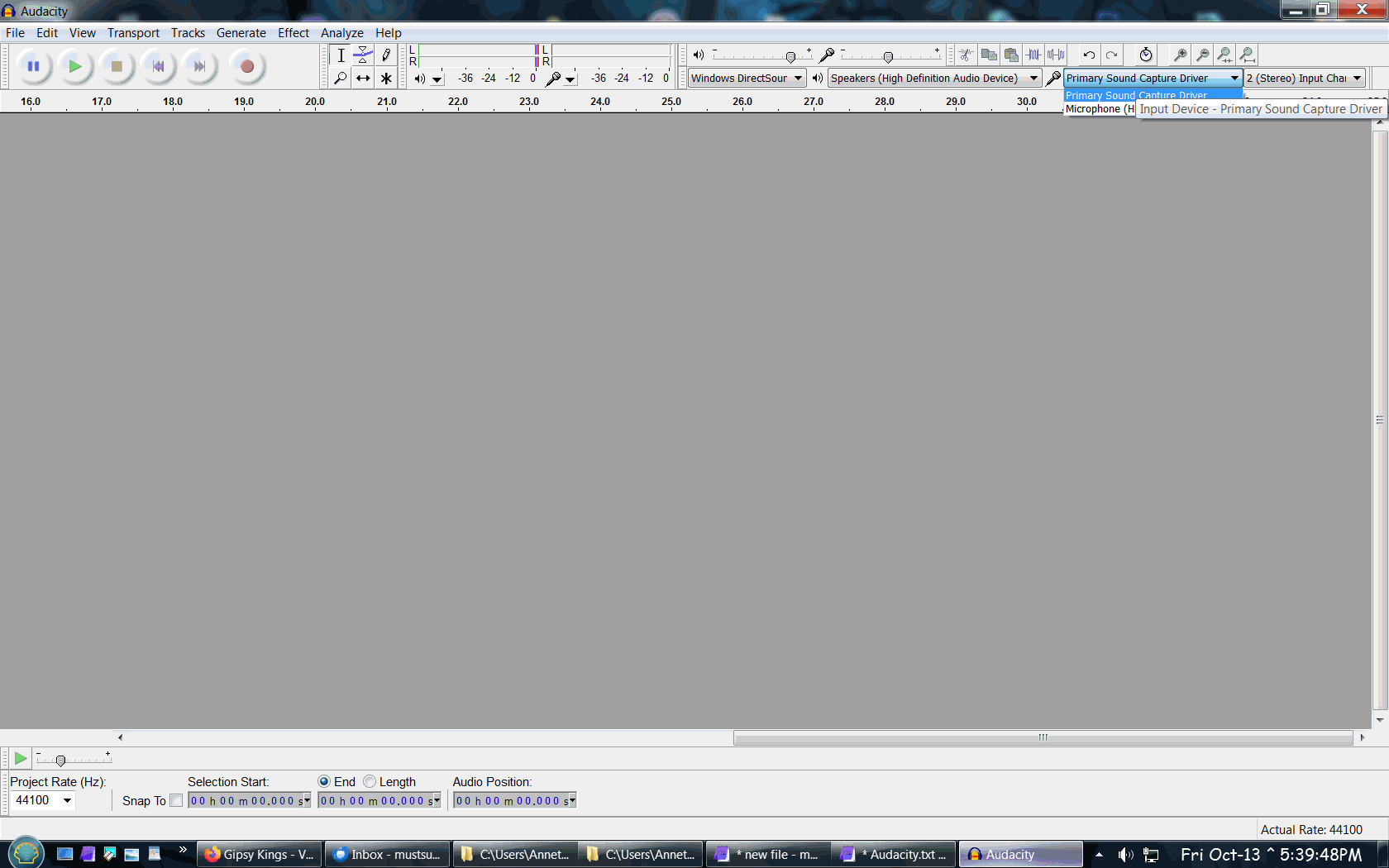Image resolution: width=1389 pixels, height=868 pixels.
Task: Select the Length radio button
Action: pyautogui.click(x=369, y=781)
